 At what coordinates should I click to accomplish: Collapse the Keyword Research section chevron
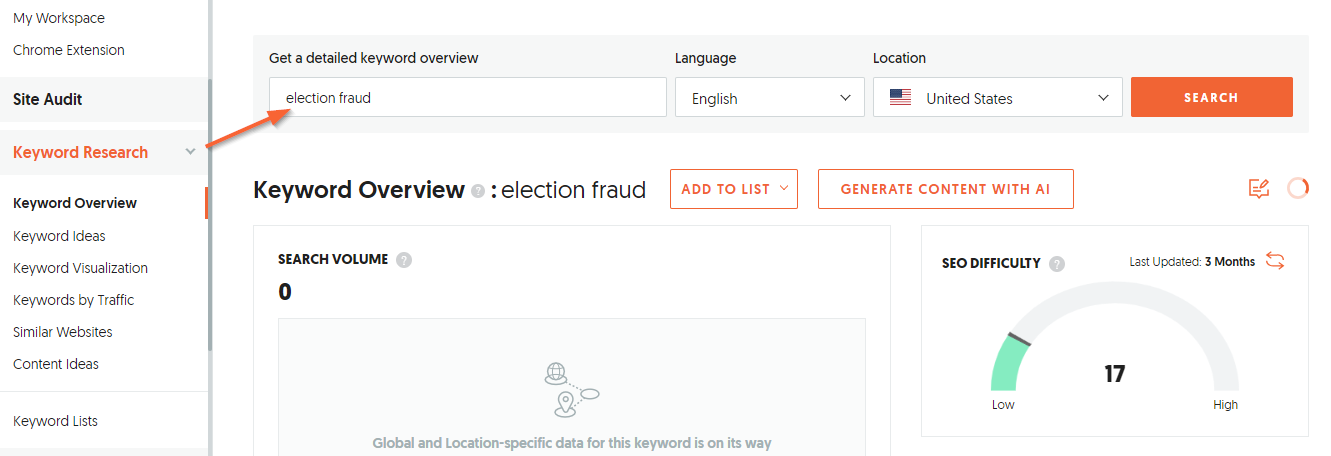(191, 152)
